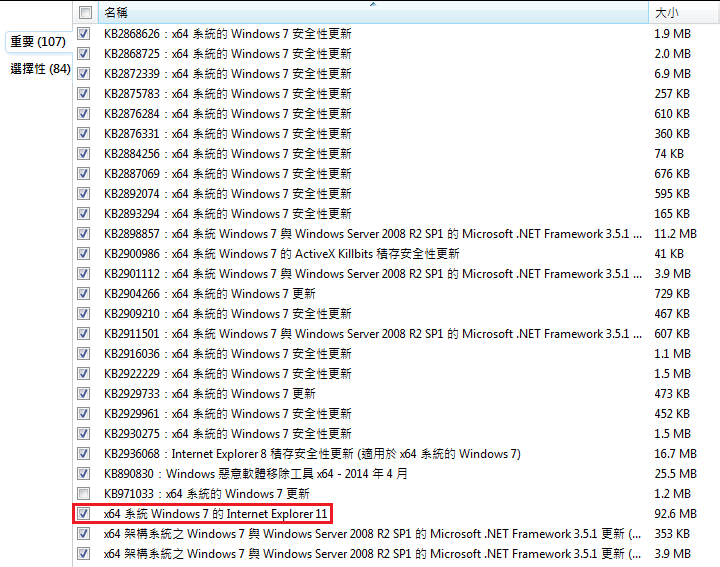Click the 41 KB size value
720x567 pixels.
coord(669,253)
